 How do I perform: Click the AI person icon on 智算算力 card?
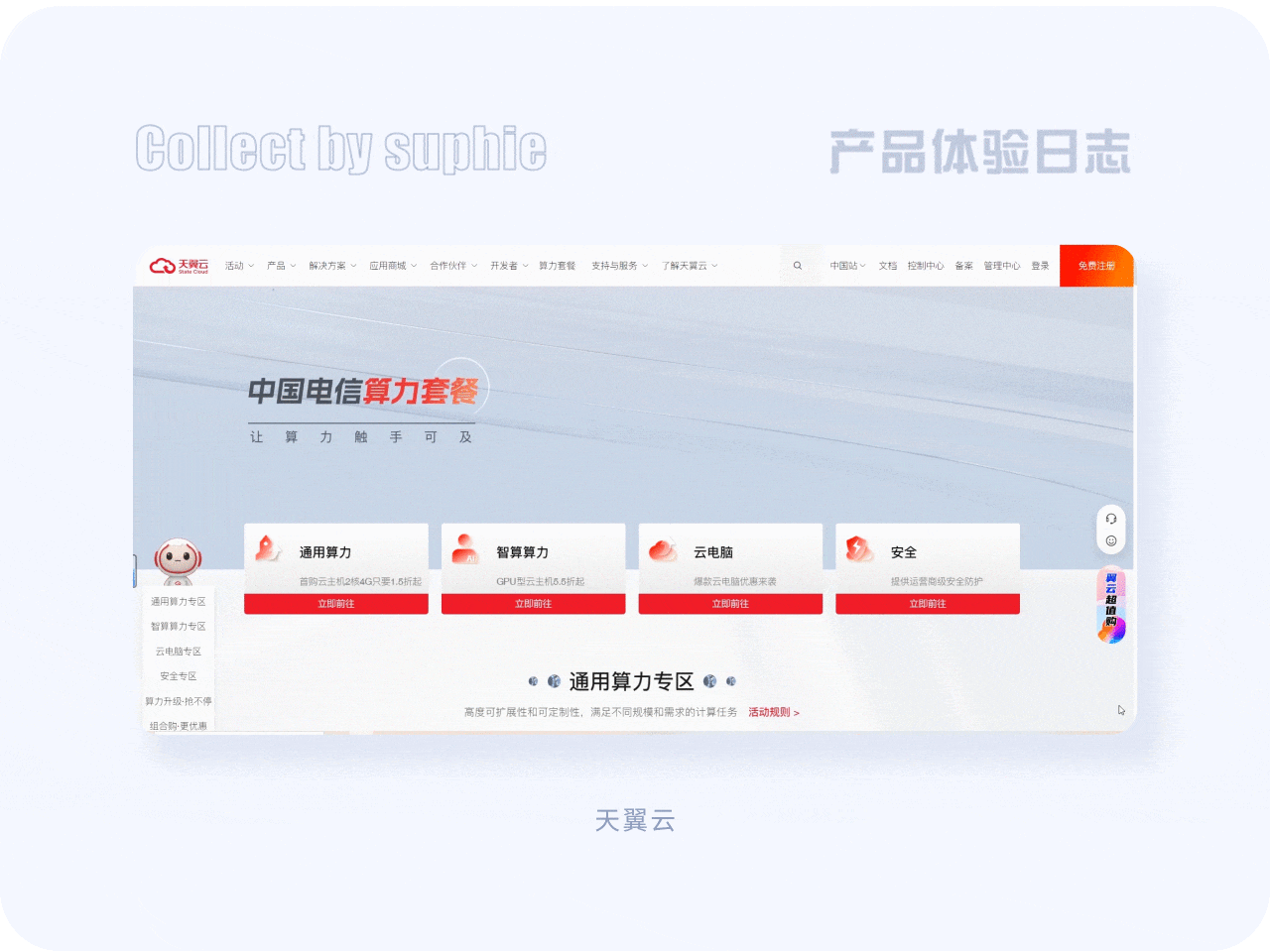coord(464,548)
